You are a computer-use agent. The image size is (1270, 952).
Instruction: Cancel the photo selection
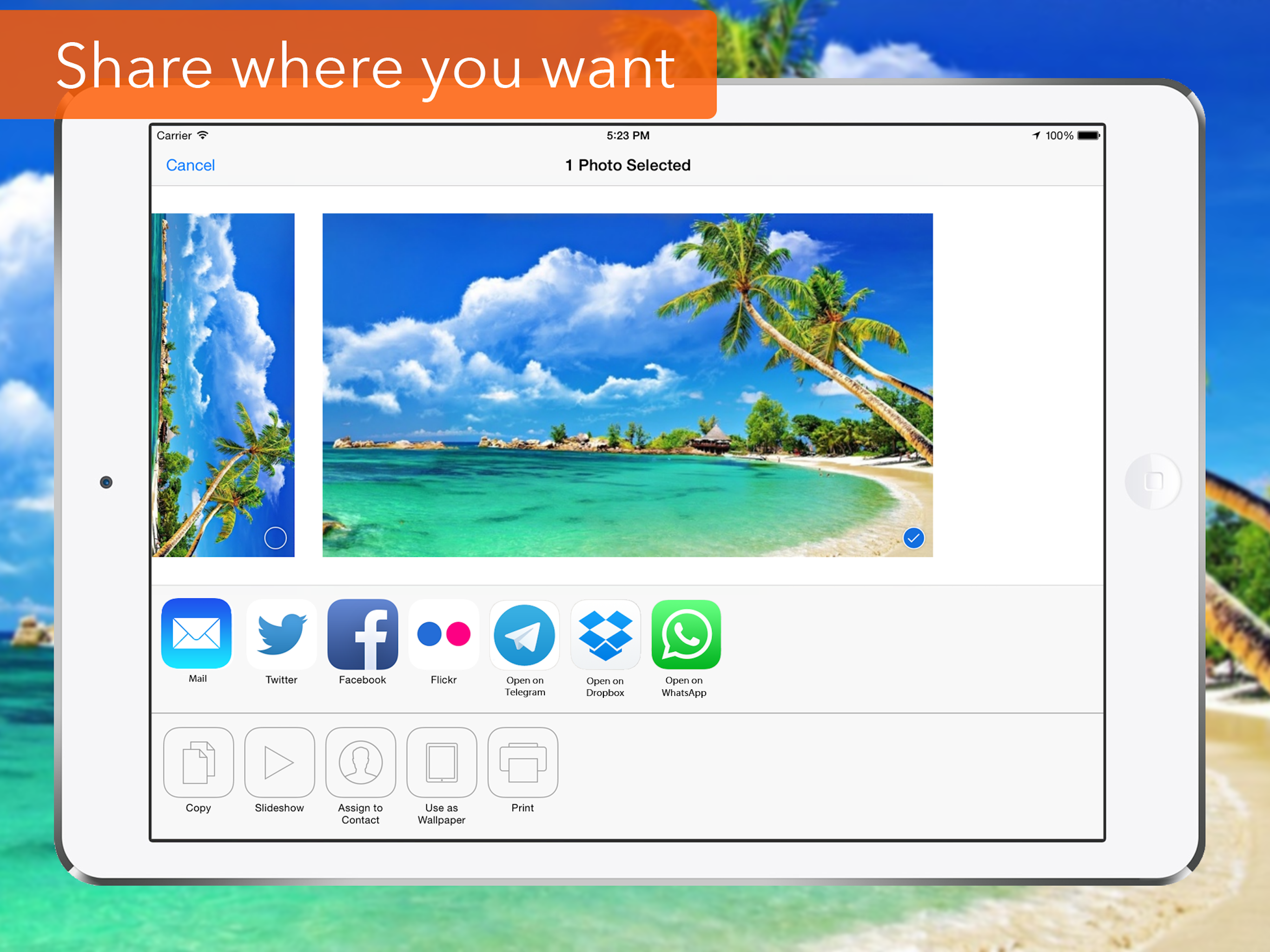tap(190, 165)
